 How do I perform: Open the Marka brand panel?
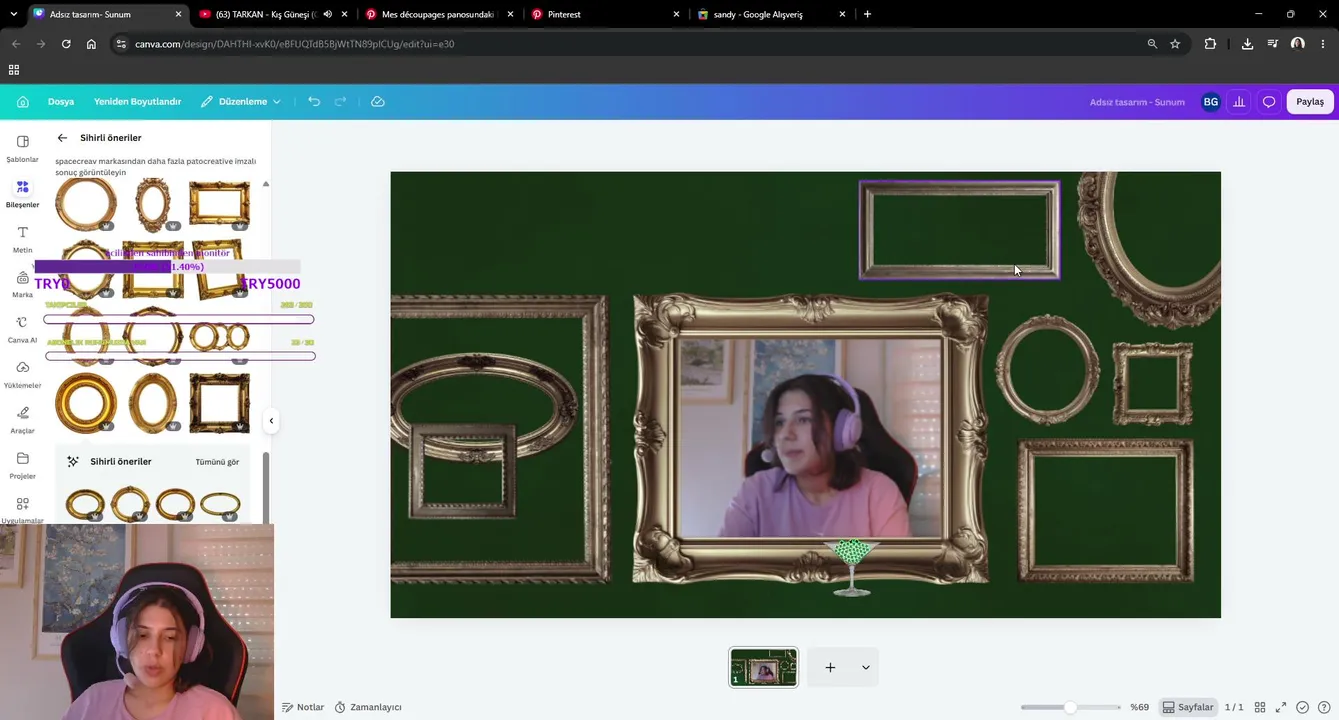point(22,284)
